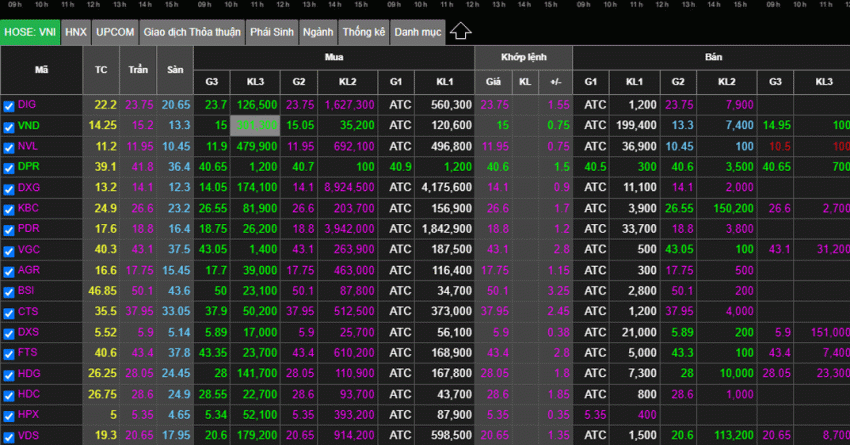850x445 pixels.
Task: Toggle the HPX row checkbox
Action: pyautogui.click(x=9, y=416)
